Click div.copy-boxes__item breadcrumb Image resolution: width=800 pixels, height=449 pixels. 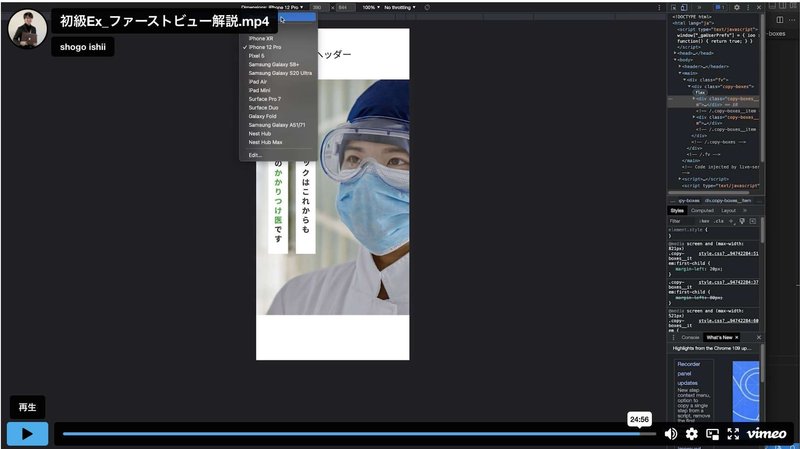point(728,201)
